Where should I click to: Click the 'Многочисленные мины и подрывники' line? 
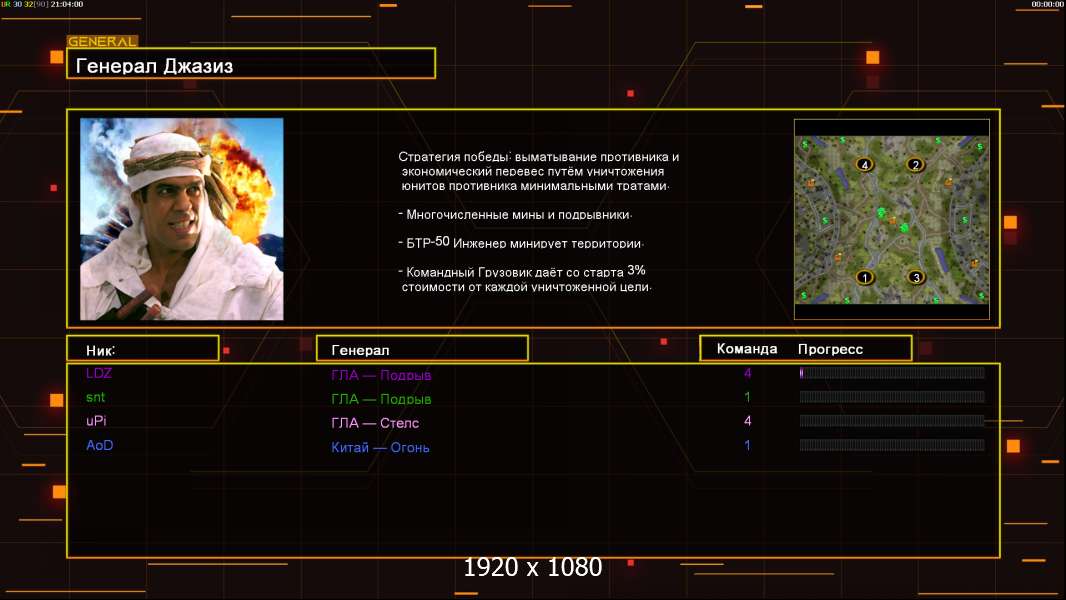coord(515,215)
